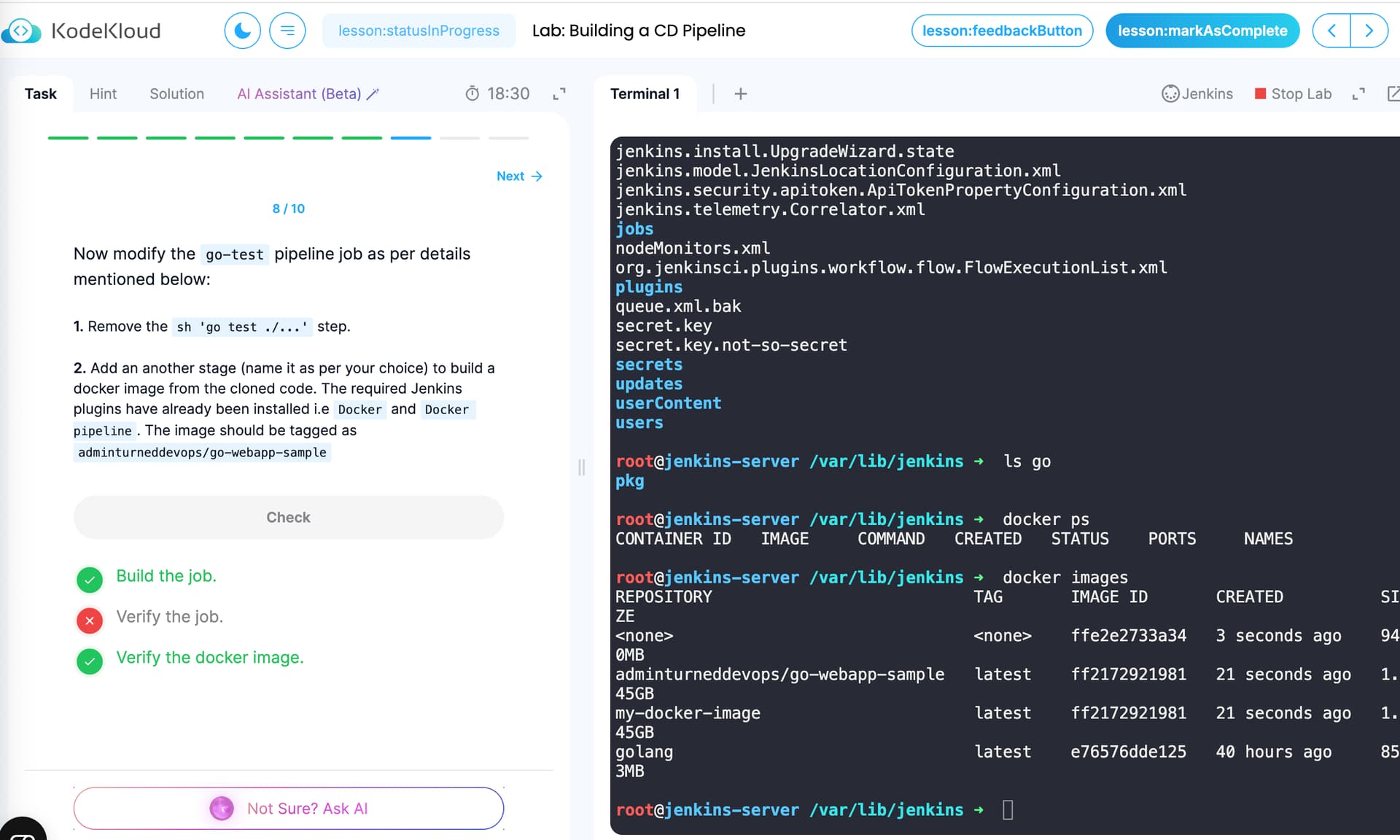Click the 8 / 10 question counter
This screenshot has width=1400, height=840.
click(288, 209)
